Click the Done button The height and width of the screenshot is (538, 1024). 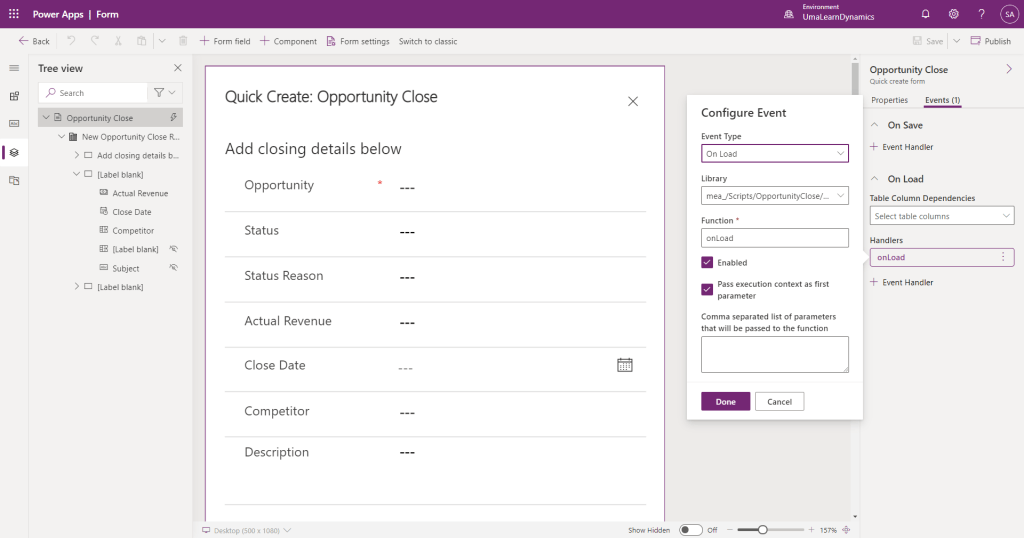pos(725,401)
